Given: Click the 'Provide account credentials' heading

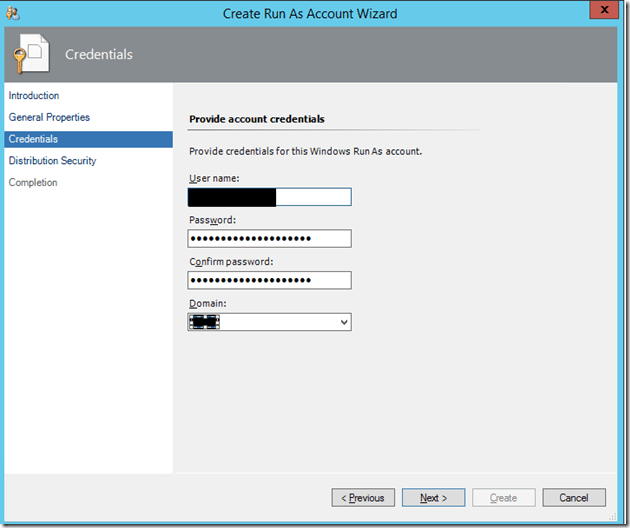Looking at the screenshot, I should point(256,119).
